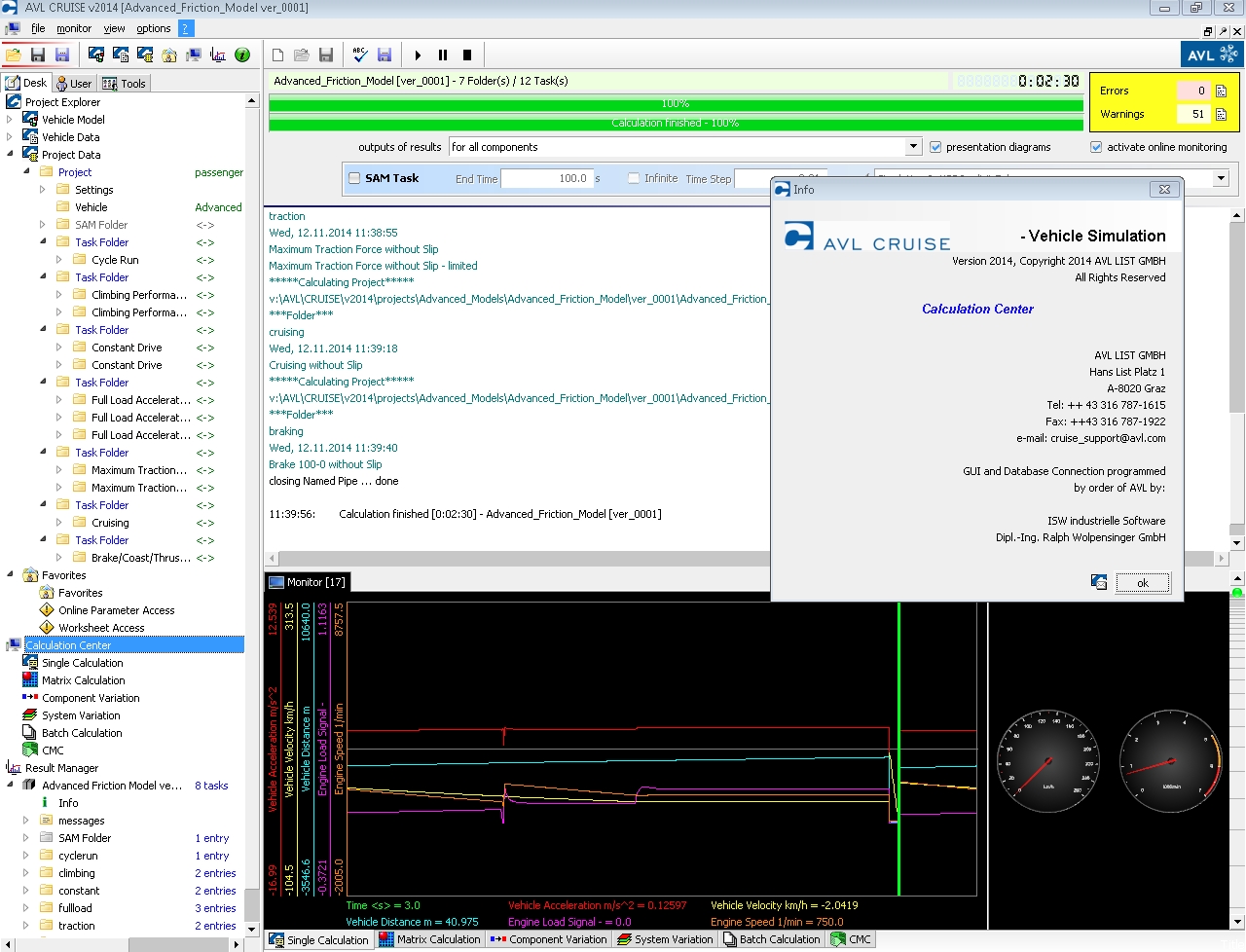Click new document icon in calculation toolbar

pos(277,55)
